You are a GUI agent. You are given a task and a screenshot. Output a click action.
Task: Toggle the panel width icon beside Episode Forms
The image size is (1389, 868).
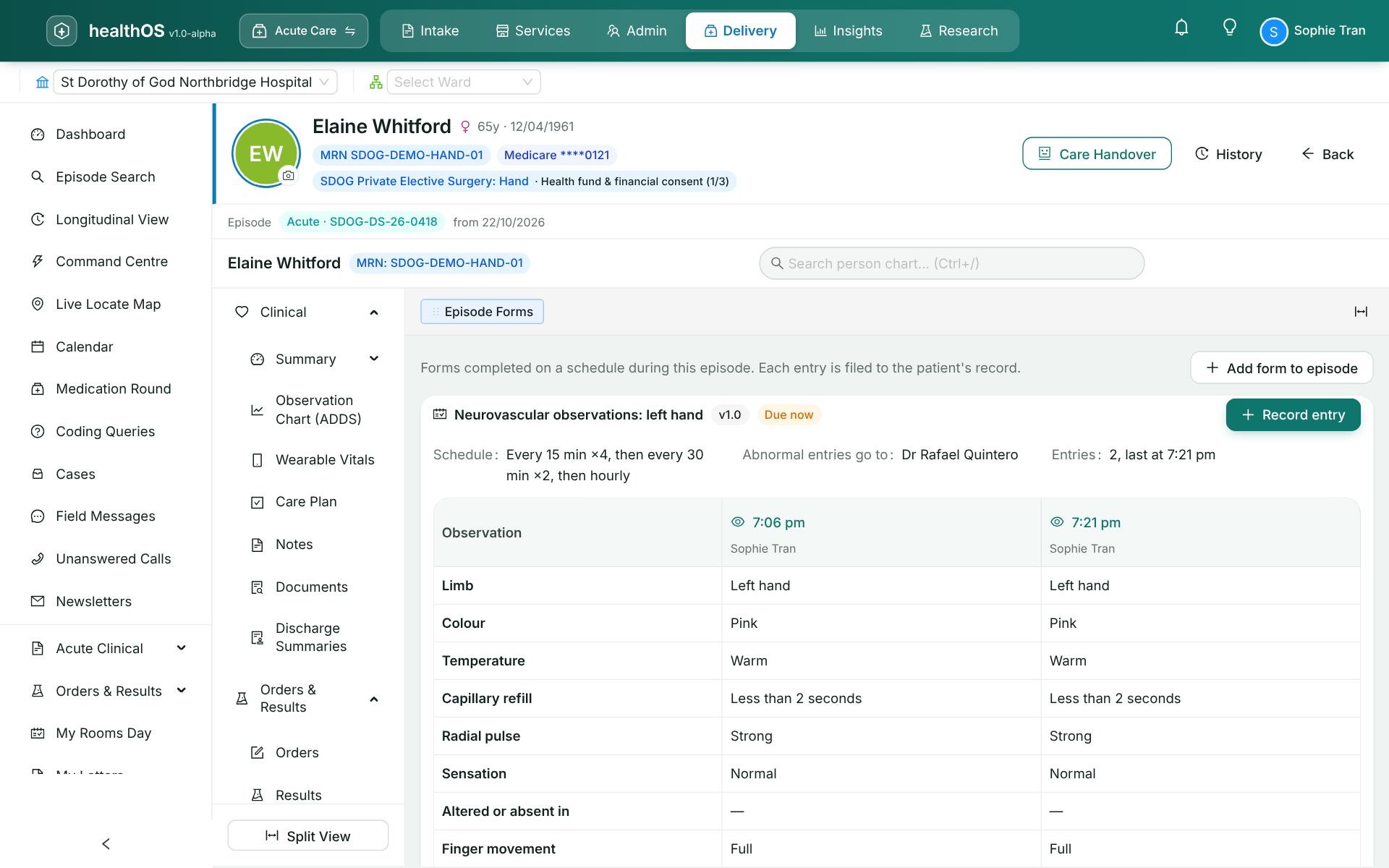pos(1361,312)
